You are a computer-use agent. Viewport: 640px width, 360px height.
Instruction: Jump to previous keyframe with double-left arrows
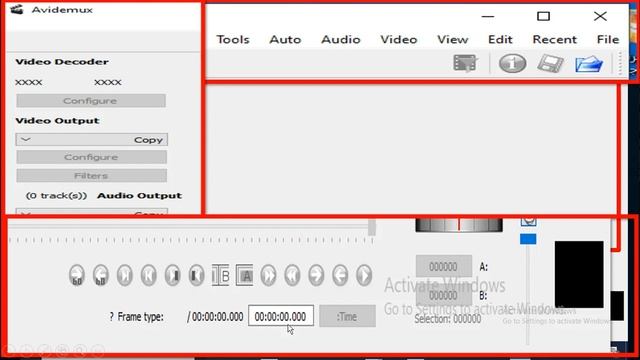coord(292,275)
